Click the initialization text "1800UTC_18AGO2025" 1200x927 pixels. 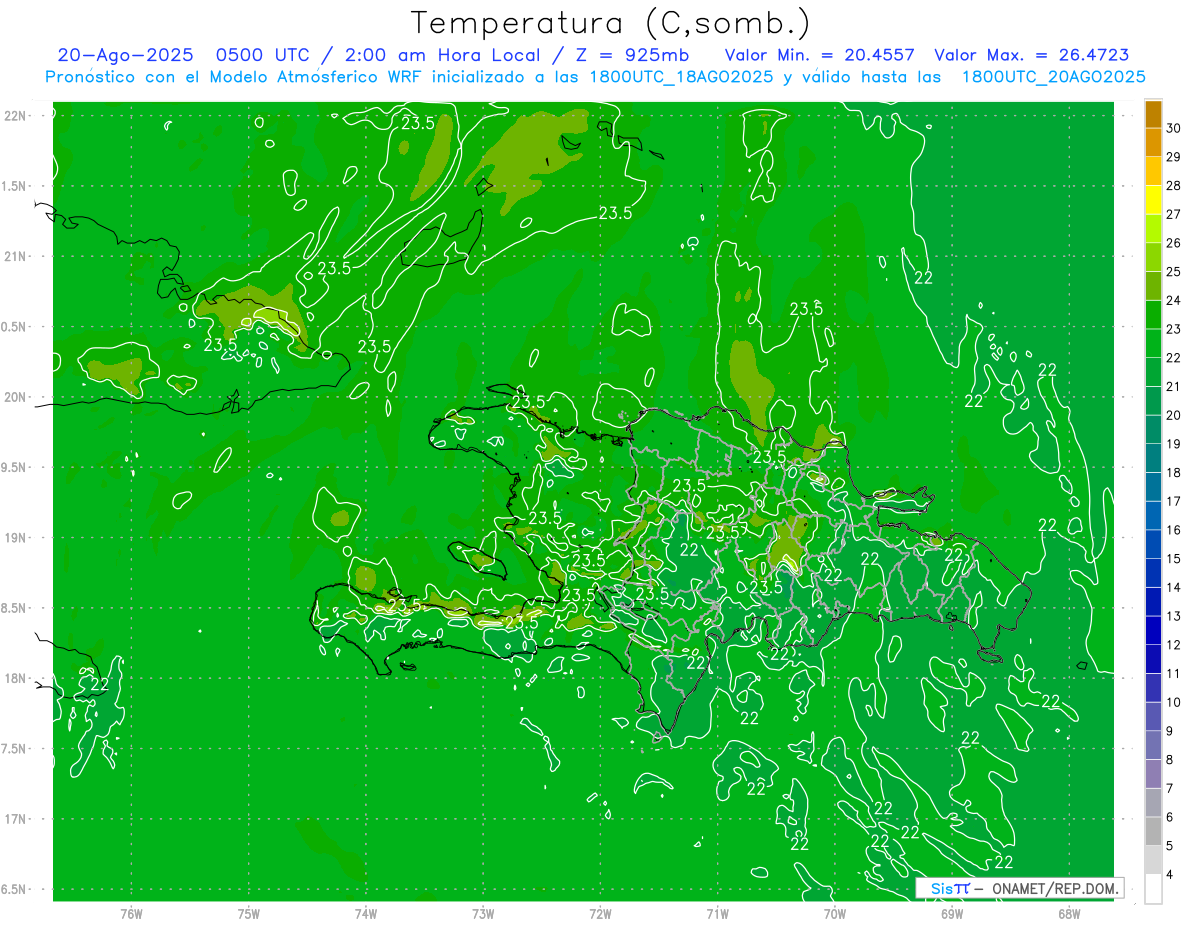click(677, 76)
